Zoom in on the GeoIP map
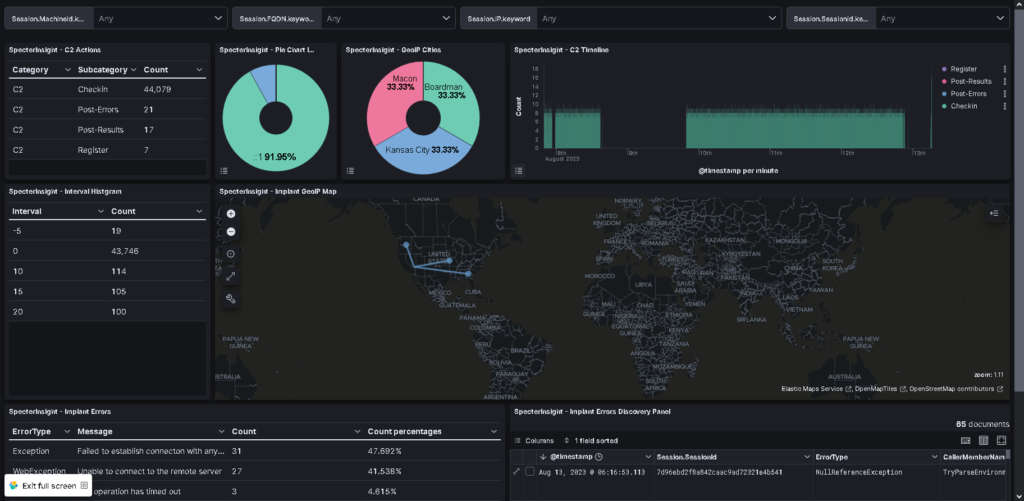Screen dimensions: 1024x501 pos(231,214)
